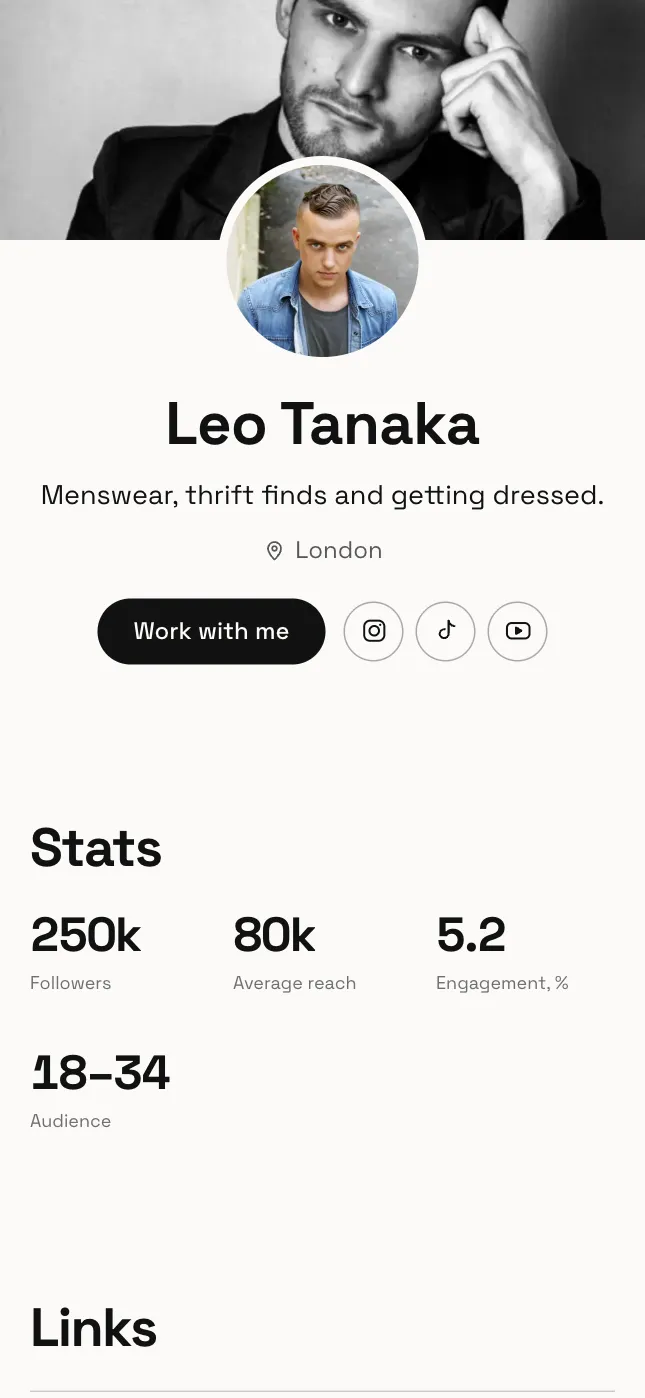Viewport: 645px width, 1398px height.
Task: Click the 80k average reach figure
Action: pyautogui.click(x=274, y=935)
